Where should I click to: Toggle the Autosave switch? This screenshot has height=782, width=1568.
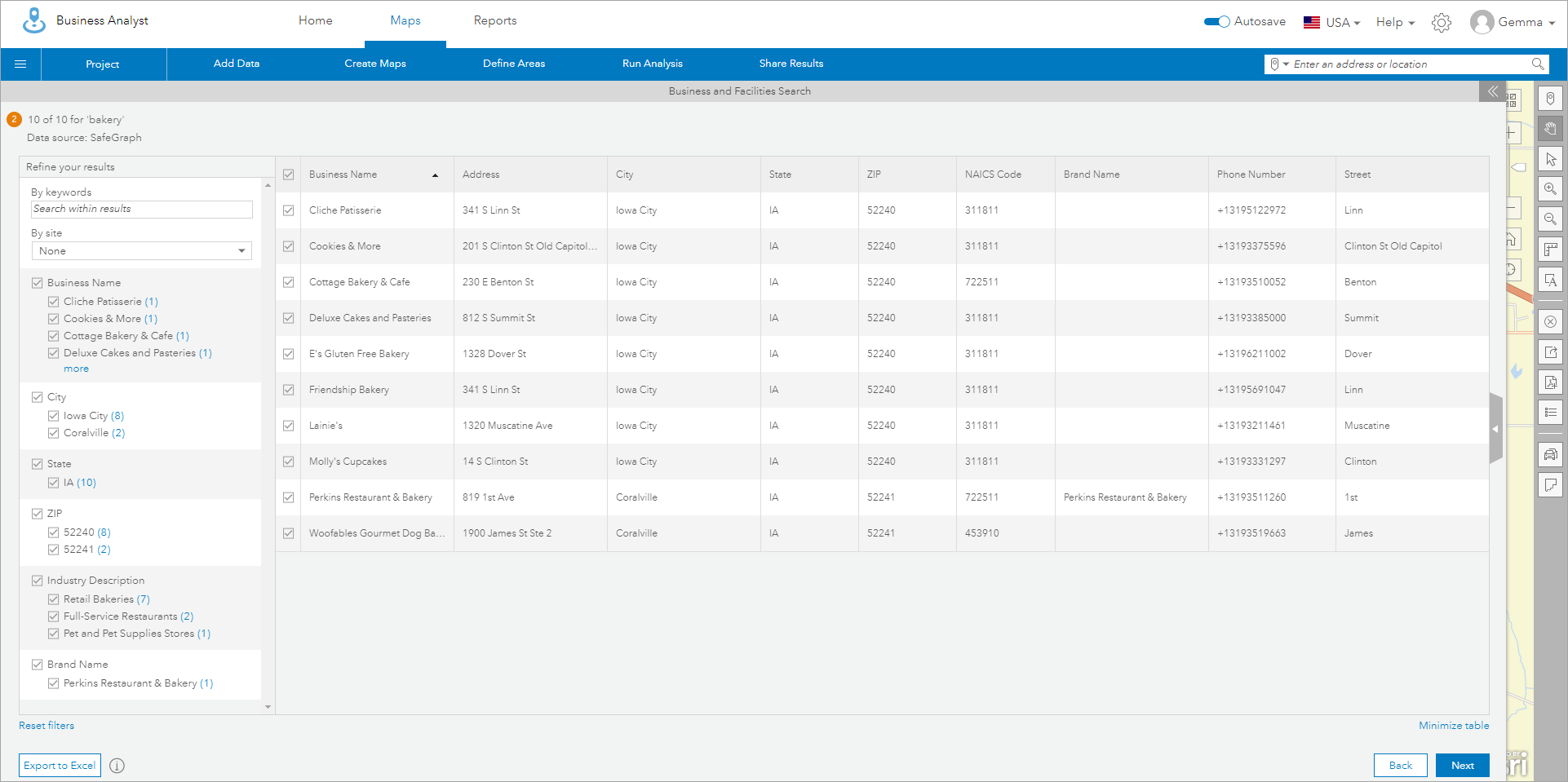[x=1217, y=22]
